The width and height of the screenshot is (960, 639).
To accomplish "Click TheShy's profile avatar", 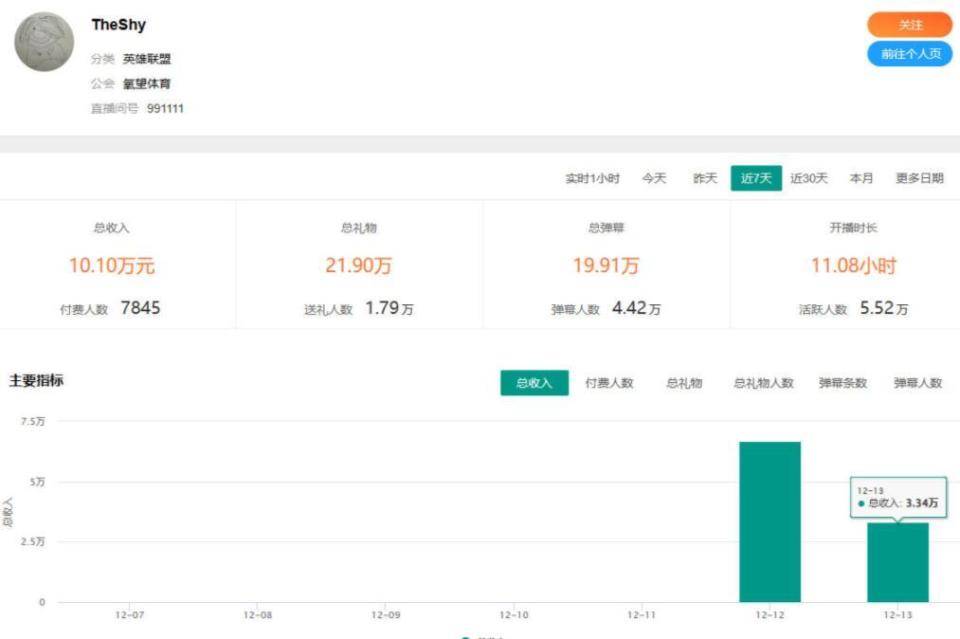I will pos(44,42).
